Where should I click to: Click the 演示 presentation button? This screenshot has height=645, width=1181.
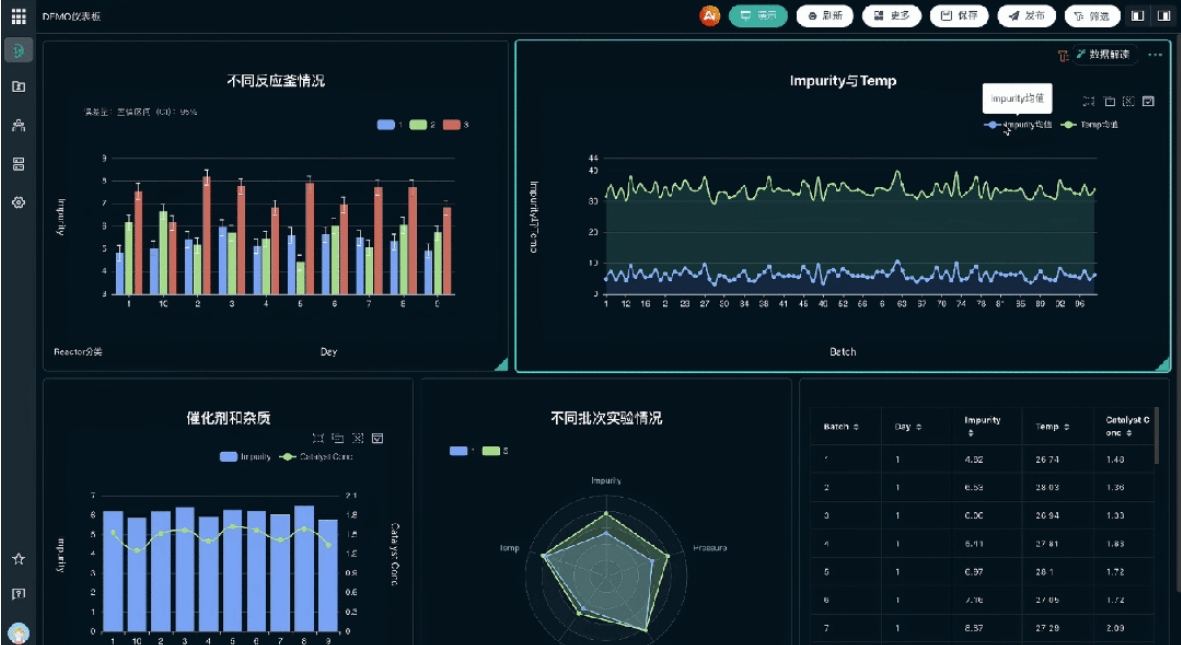(x=758, y=16)
